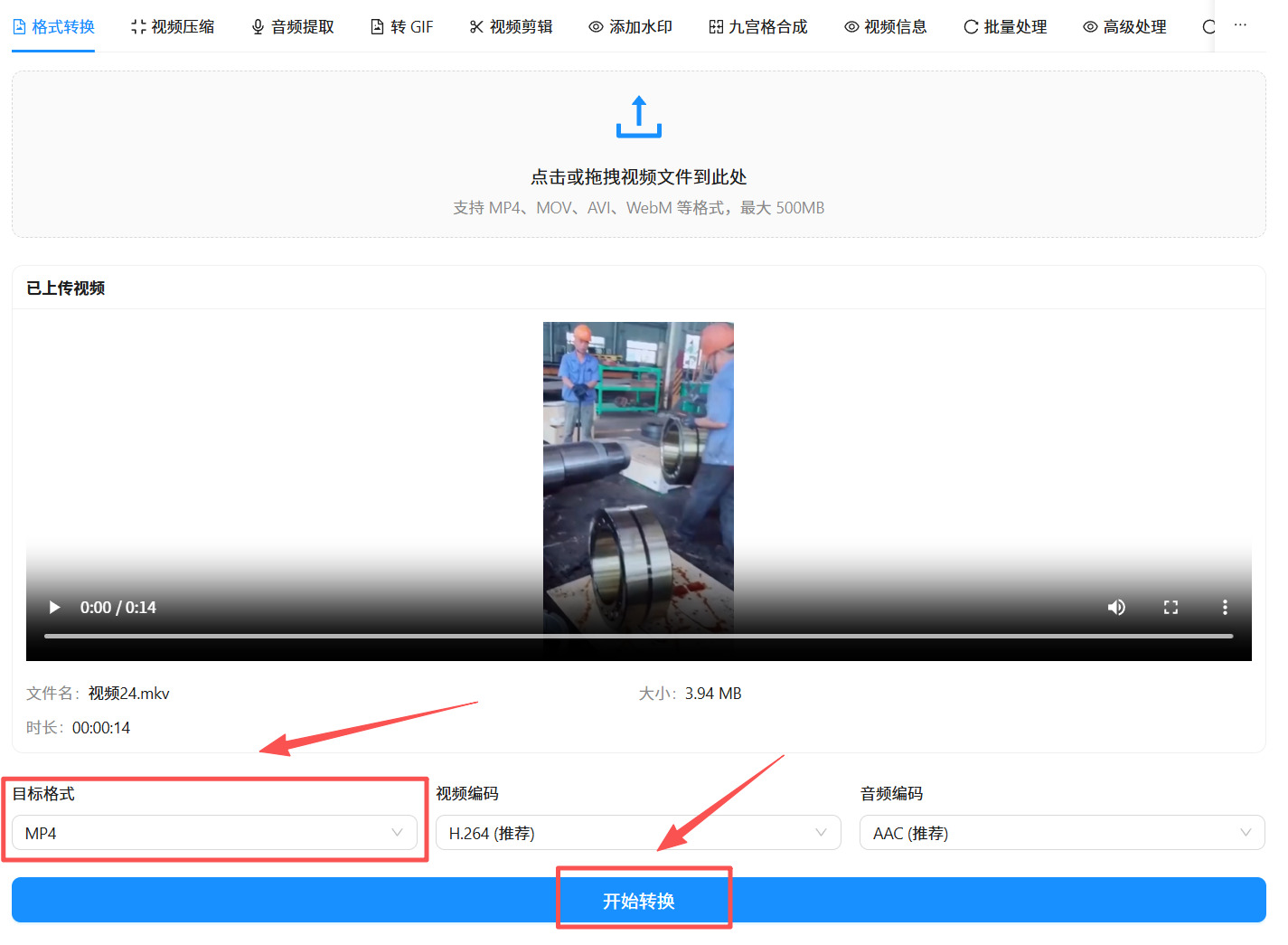Open the 视频信息 tab
Image resolution: width=1288 pixels, height=945 pixels.
886,27
